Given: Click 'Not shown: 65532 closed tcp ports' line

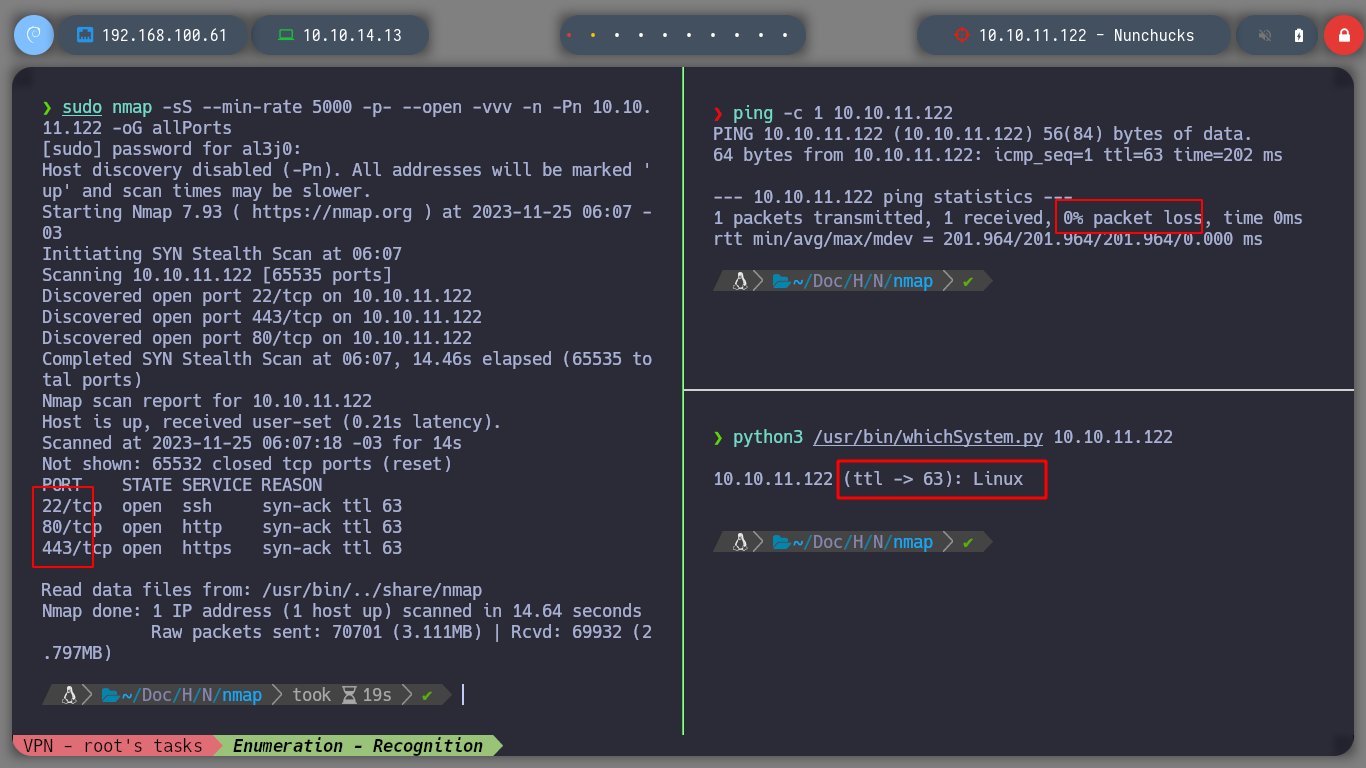Looking at the screenshot, I should pos(247,464).
